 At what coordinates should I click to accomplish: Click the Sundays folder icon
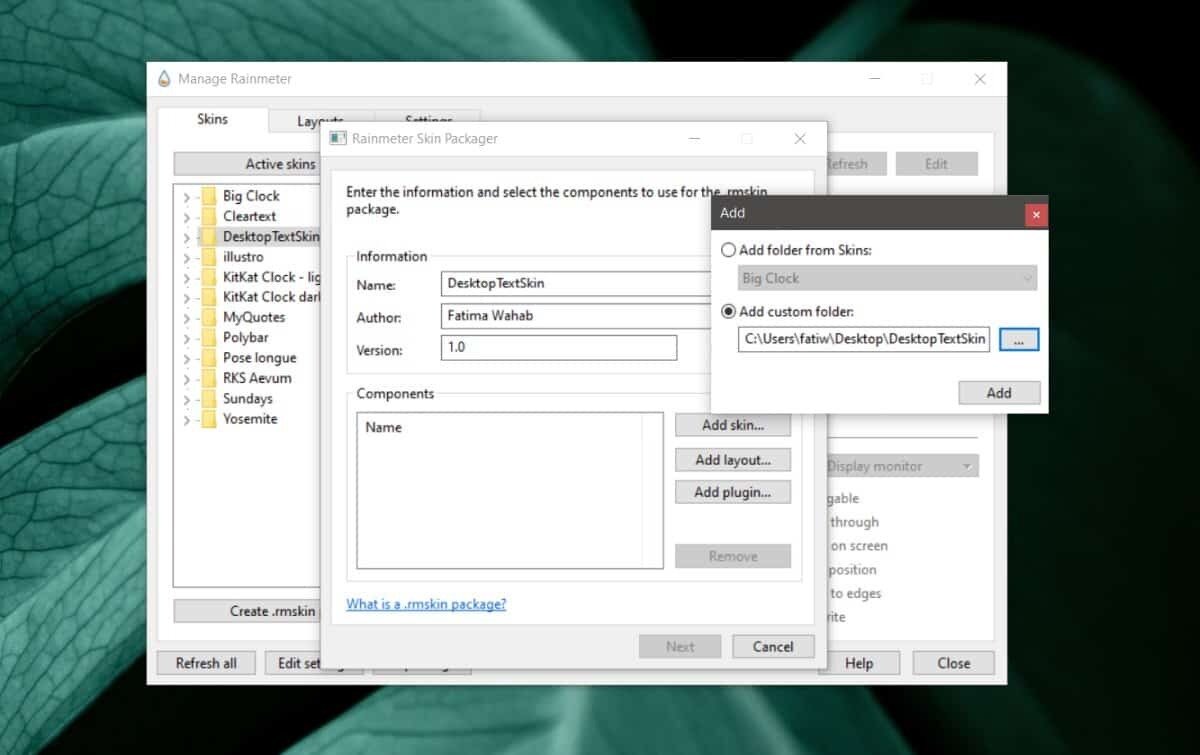click(208, 399)
